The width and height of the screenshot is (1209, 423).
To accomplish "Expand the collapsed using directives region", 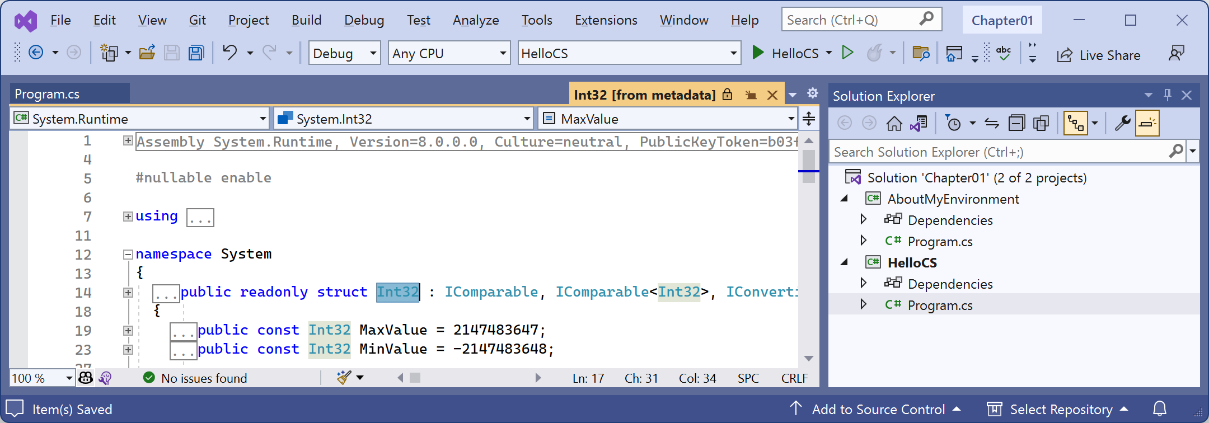I will 128,216.
